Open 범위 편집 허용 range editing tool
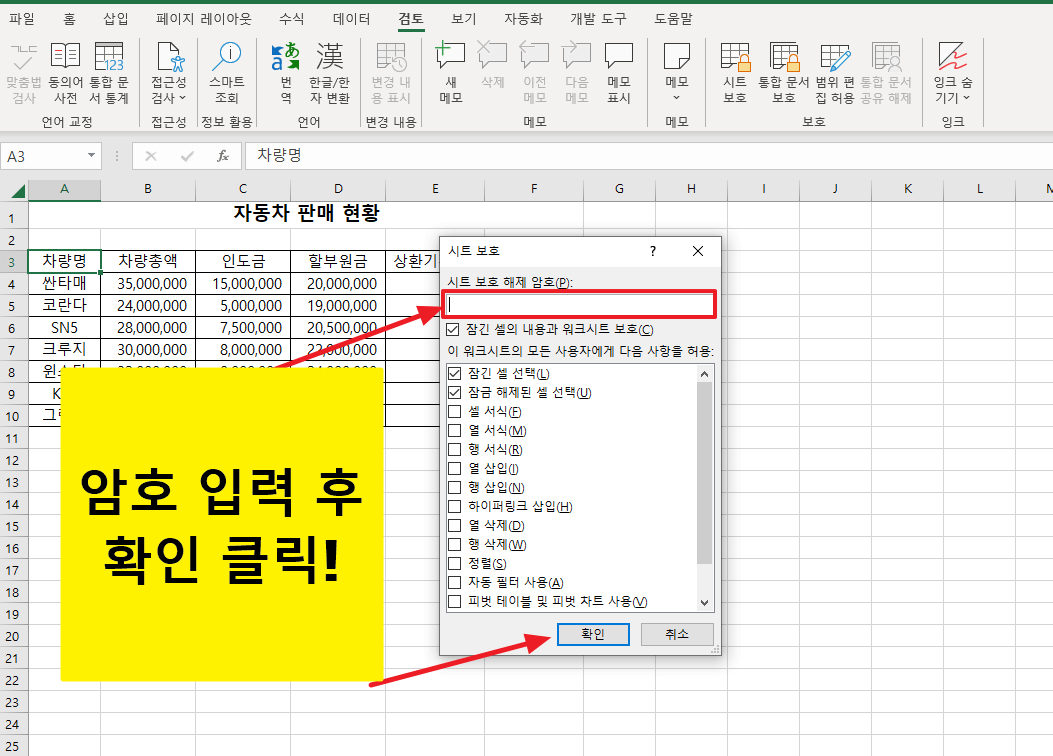 (834, 70)
